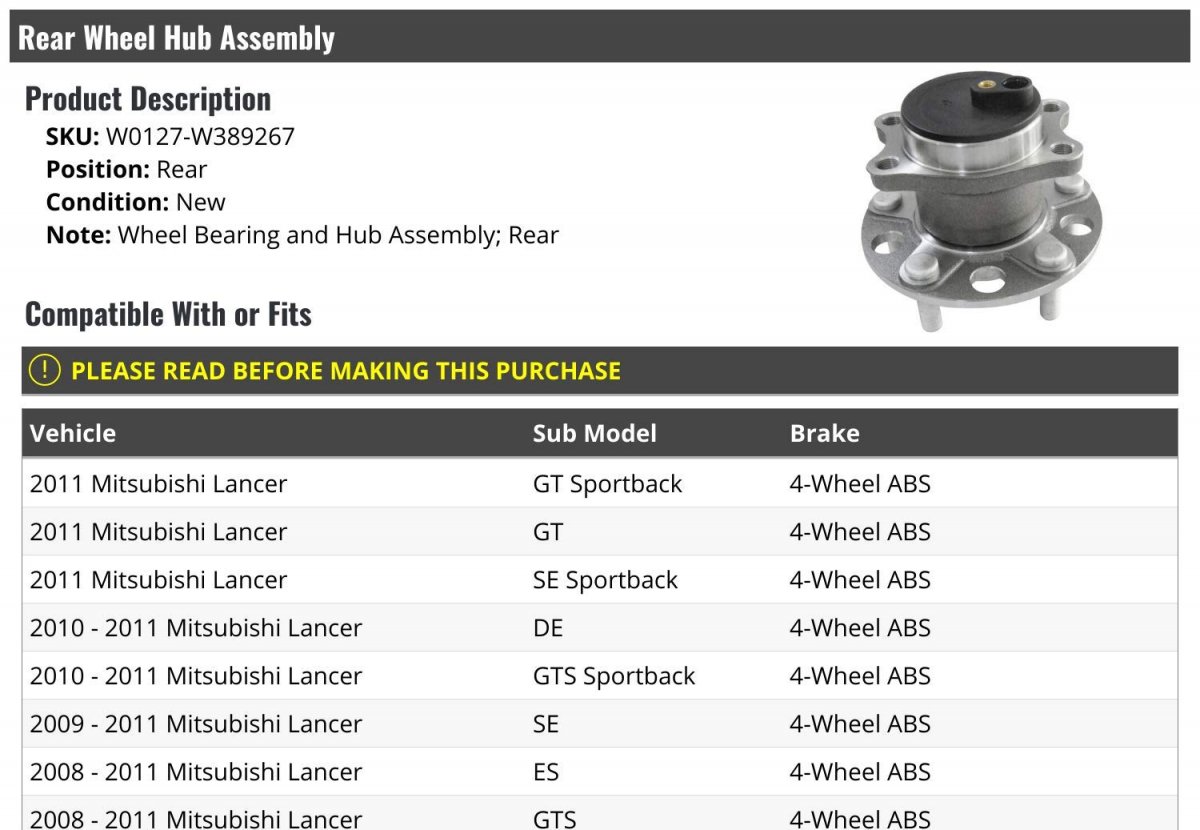Viewport: 1200px width, 830px height.
Task: Click the Note text about Wheel Bearing
Action: pyautogui.click(x=338, y=235)
